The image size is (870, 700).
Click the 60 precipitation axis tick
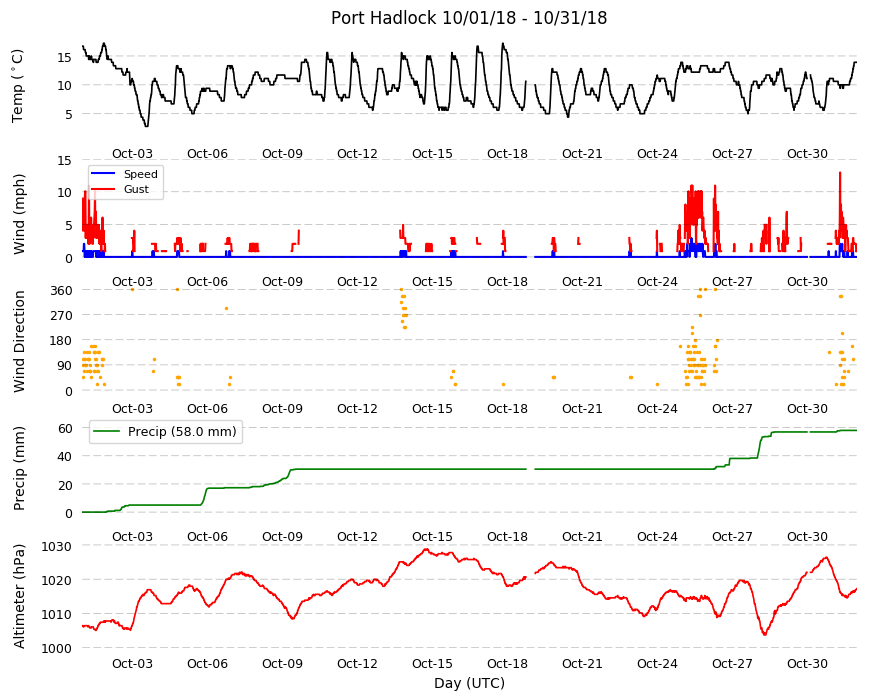pos(65,428)
